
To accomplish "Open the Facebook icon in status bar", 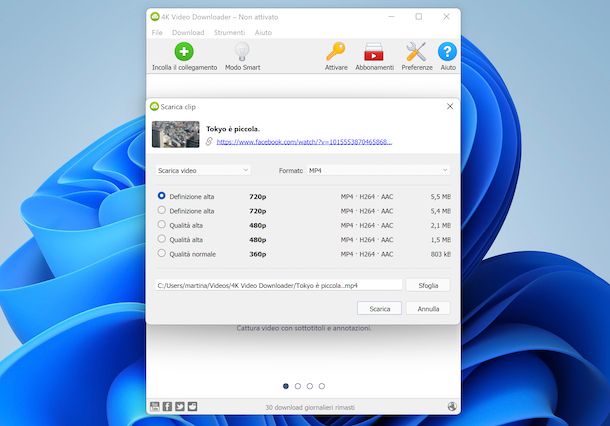I will pos(167,407).
